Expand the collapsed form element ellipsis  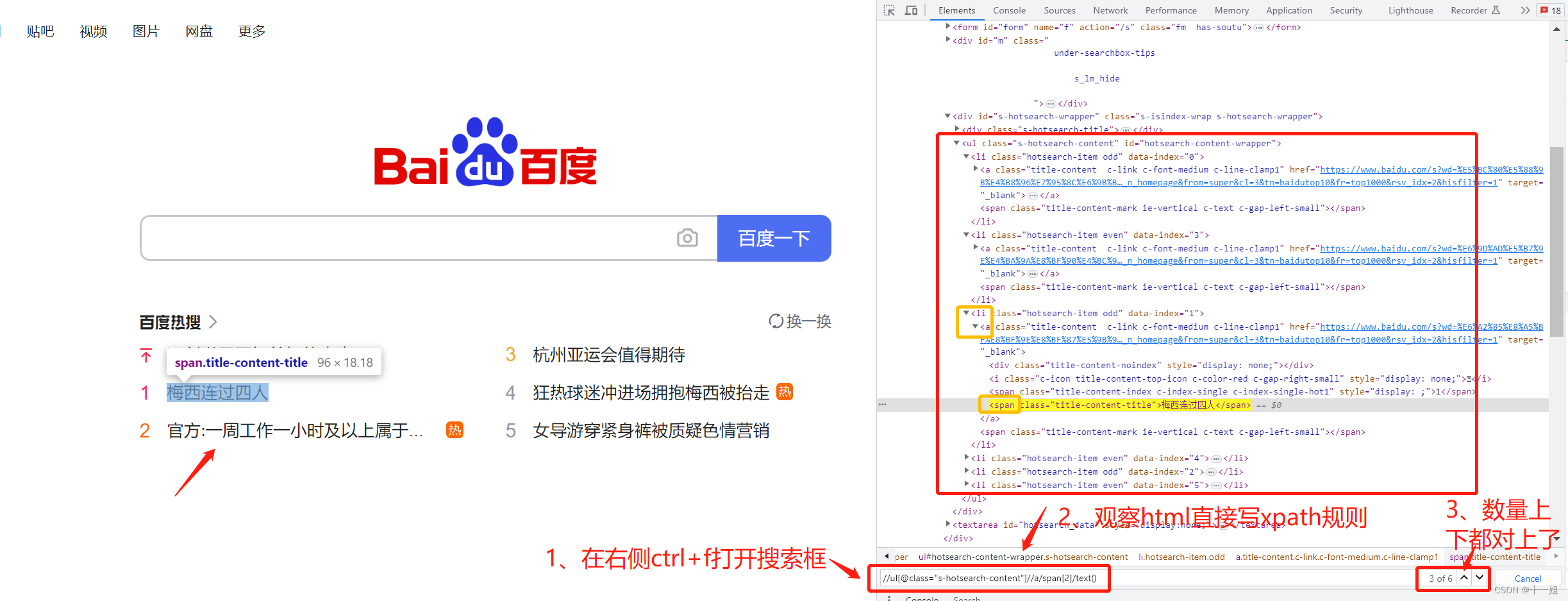1258,28
